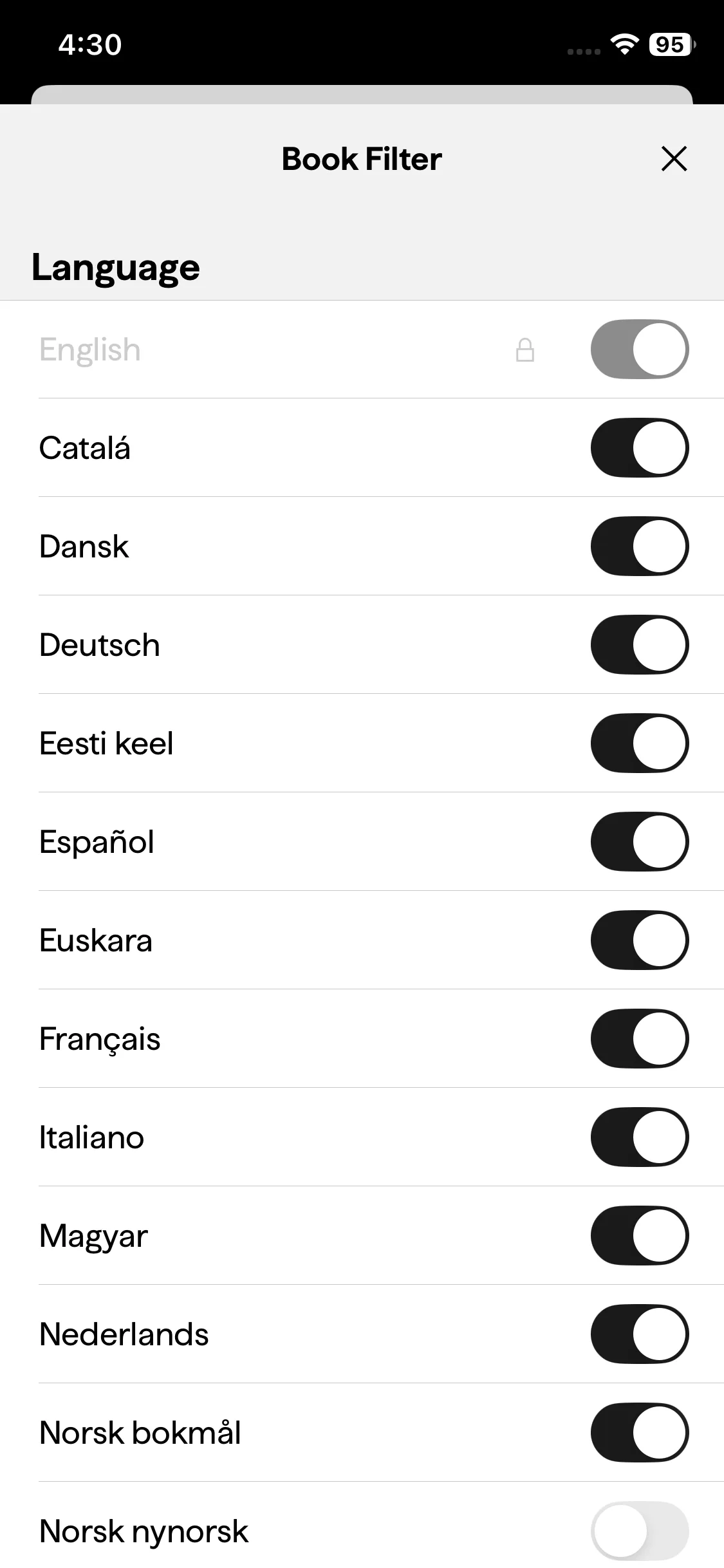Disable the Français toggle
This screenshot has height=1568, width=724.
[x=639, y=1039]
